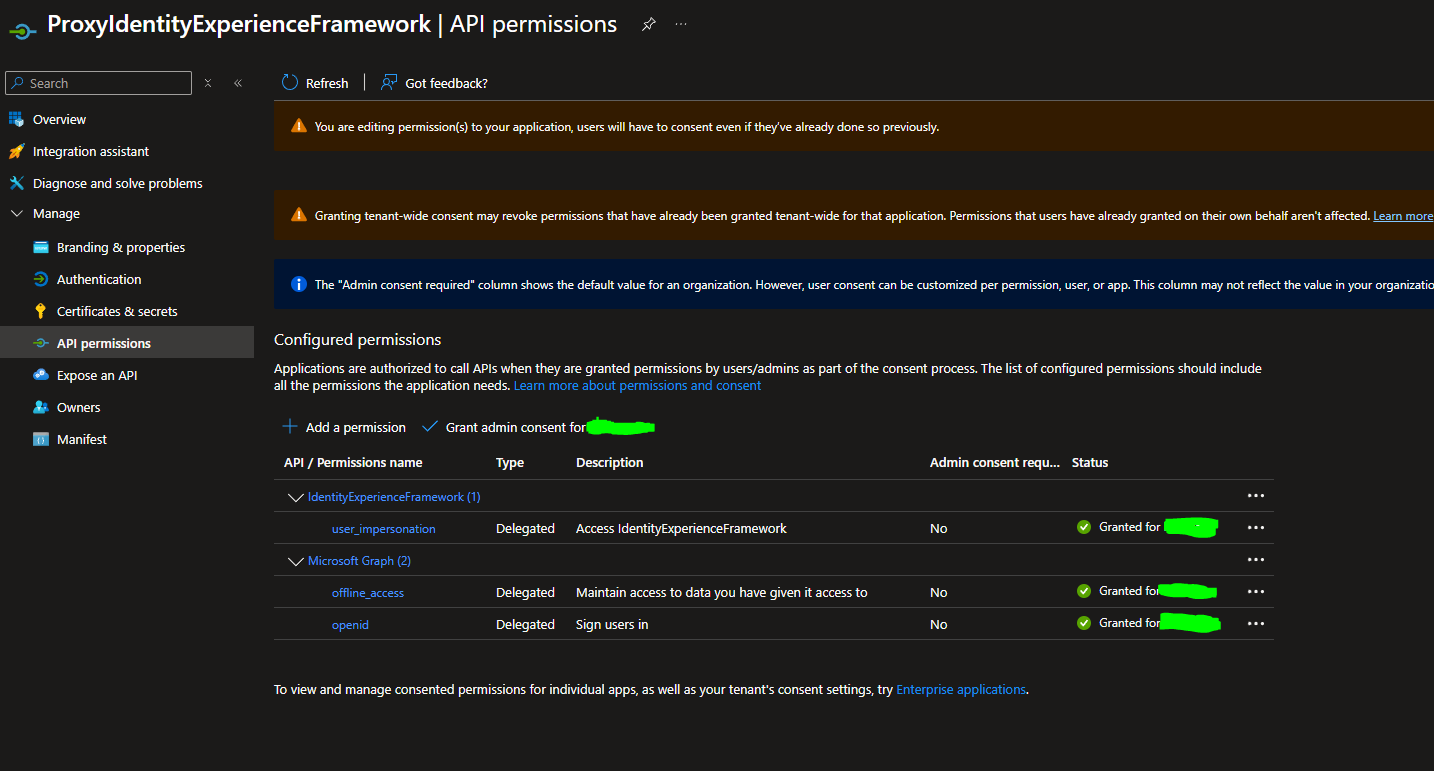Open ellipsis menu for openid row
This screenshot has height=771, width=1434.
pyautogui.click(x=1256, y=624)
